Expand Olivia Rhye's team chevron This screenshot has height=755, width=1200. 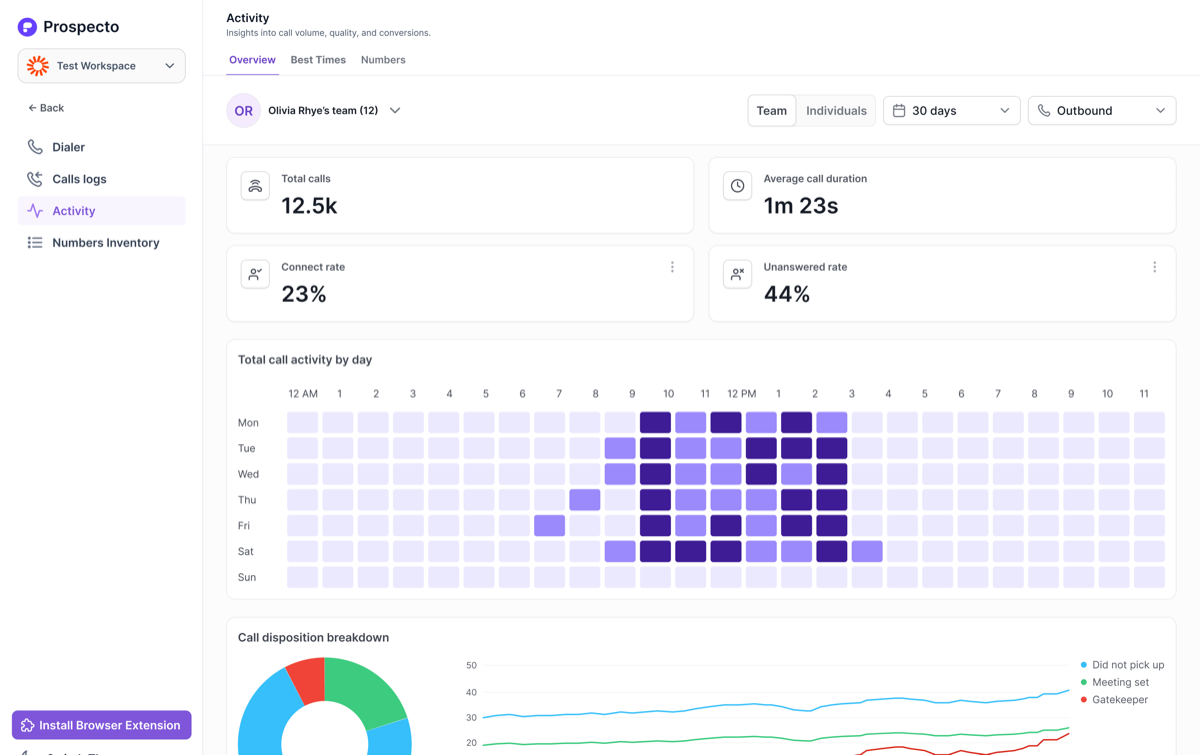395,111
